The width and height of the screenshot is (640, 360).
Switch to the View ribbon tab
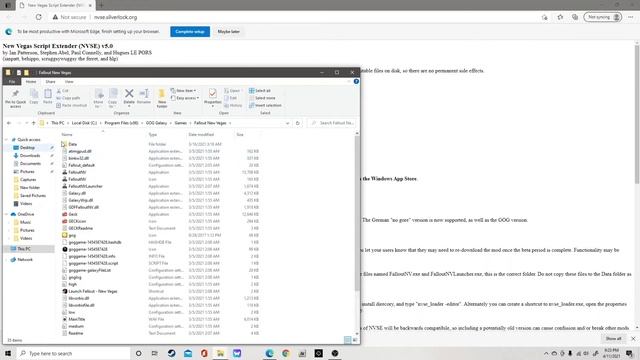pos(69,82)
